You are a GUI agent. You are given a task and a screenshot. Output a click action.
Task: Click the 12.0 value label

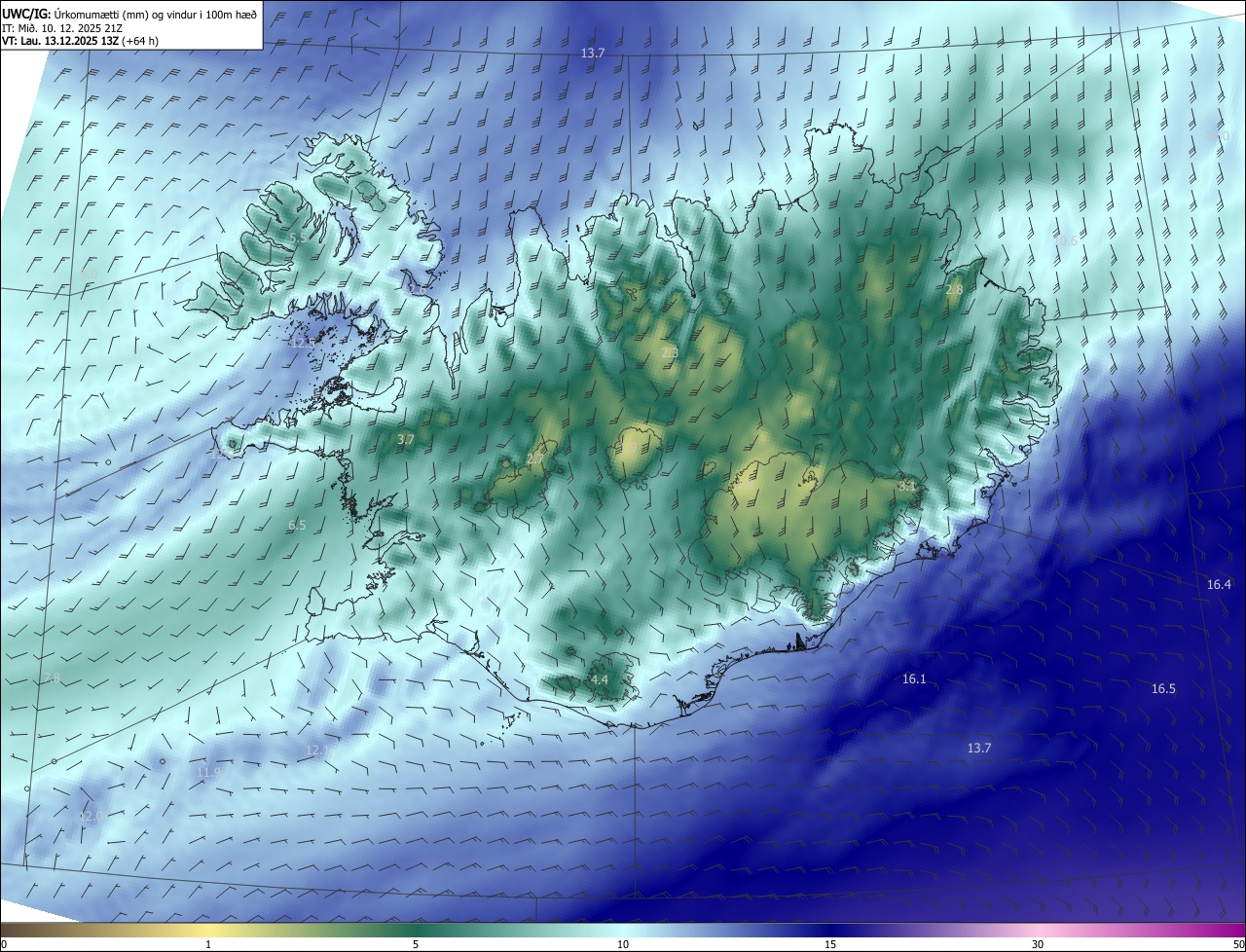pos(91,816)
